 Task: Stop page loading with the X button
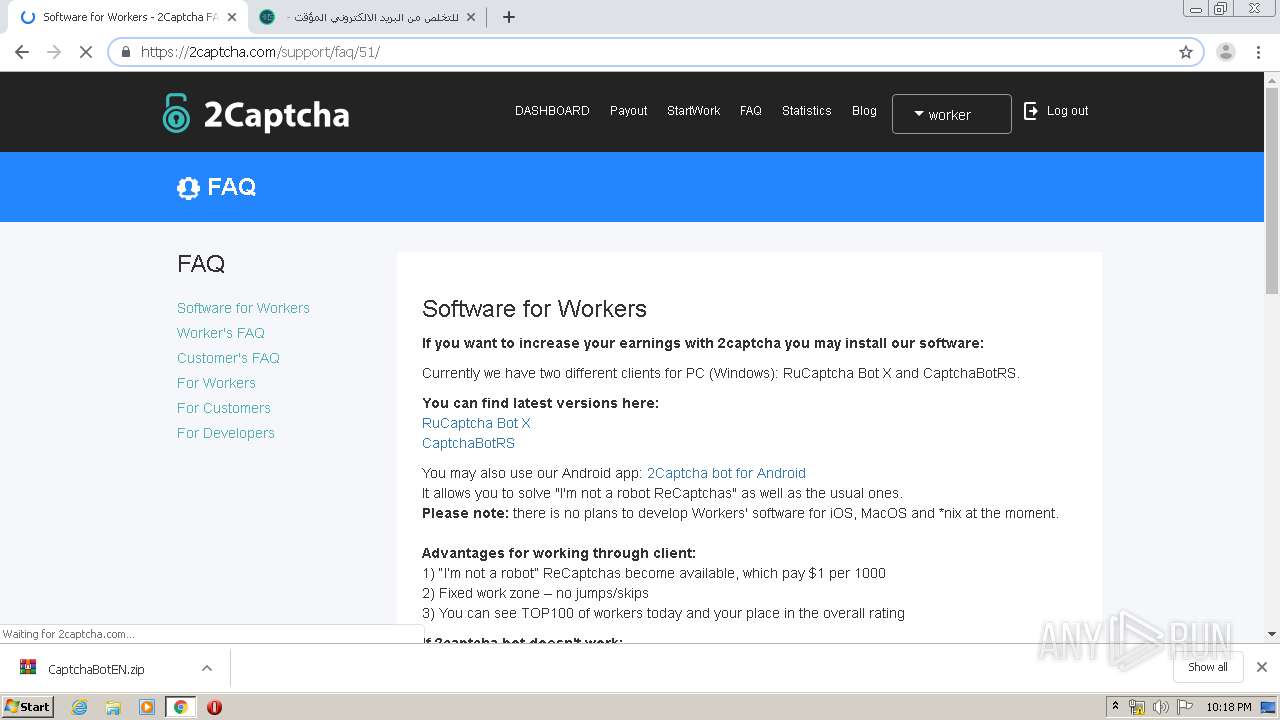click(x=86, y=52)
